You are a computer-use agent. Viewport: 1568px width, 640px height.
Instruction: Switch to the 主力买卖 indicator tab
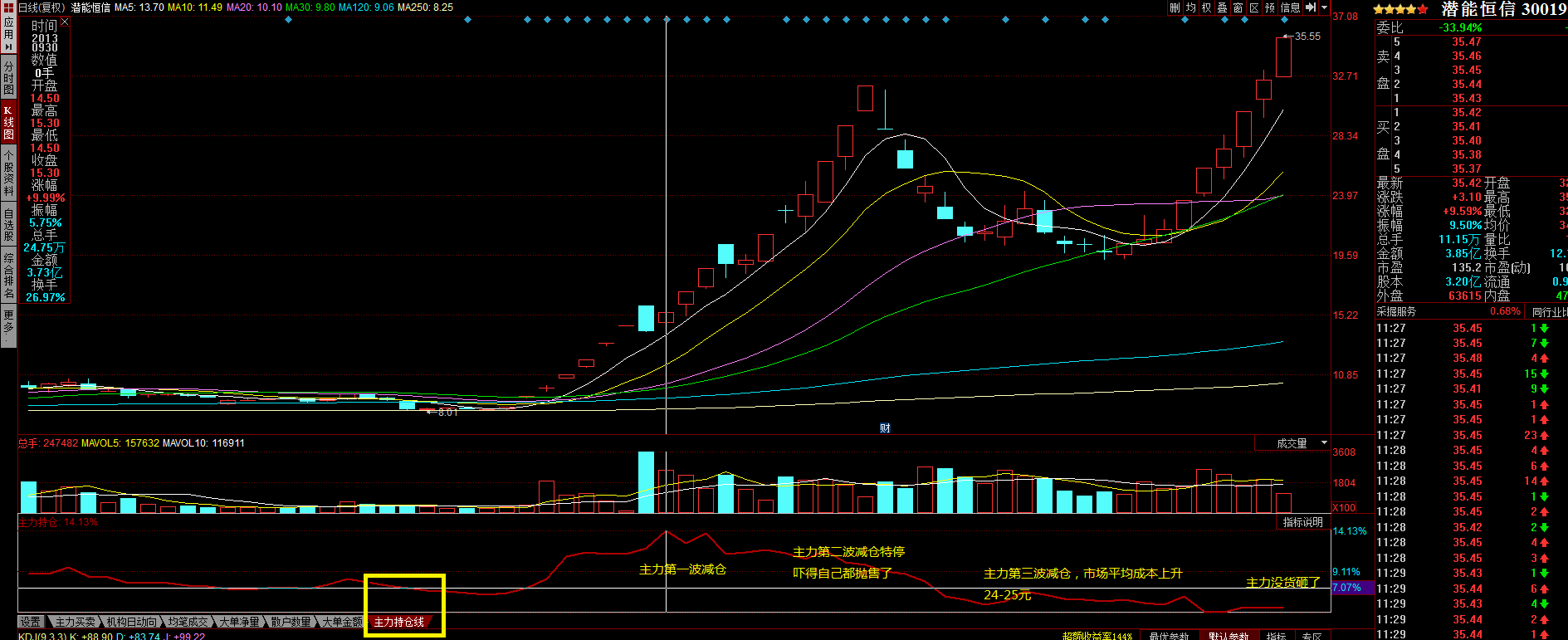75,622
